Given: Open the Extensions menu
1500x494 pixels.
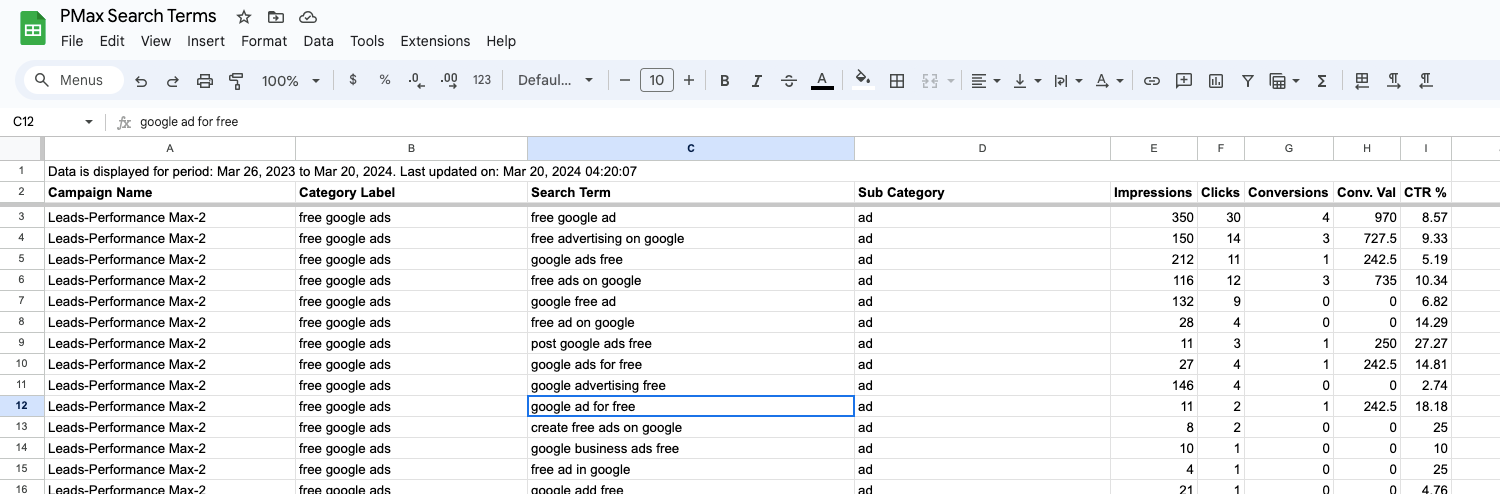Looking at the screenshot, I should (x=435, y=41).
